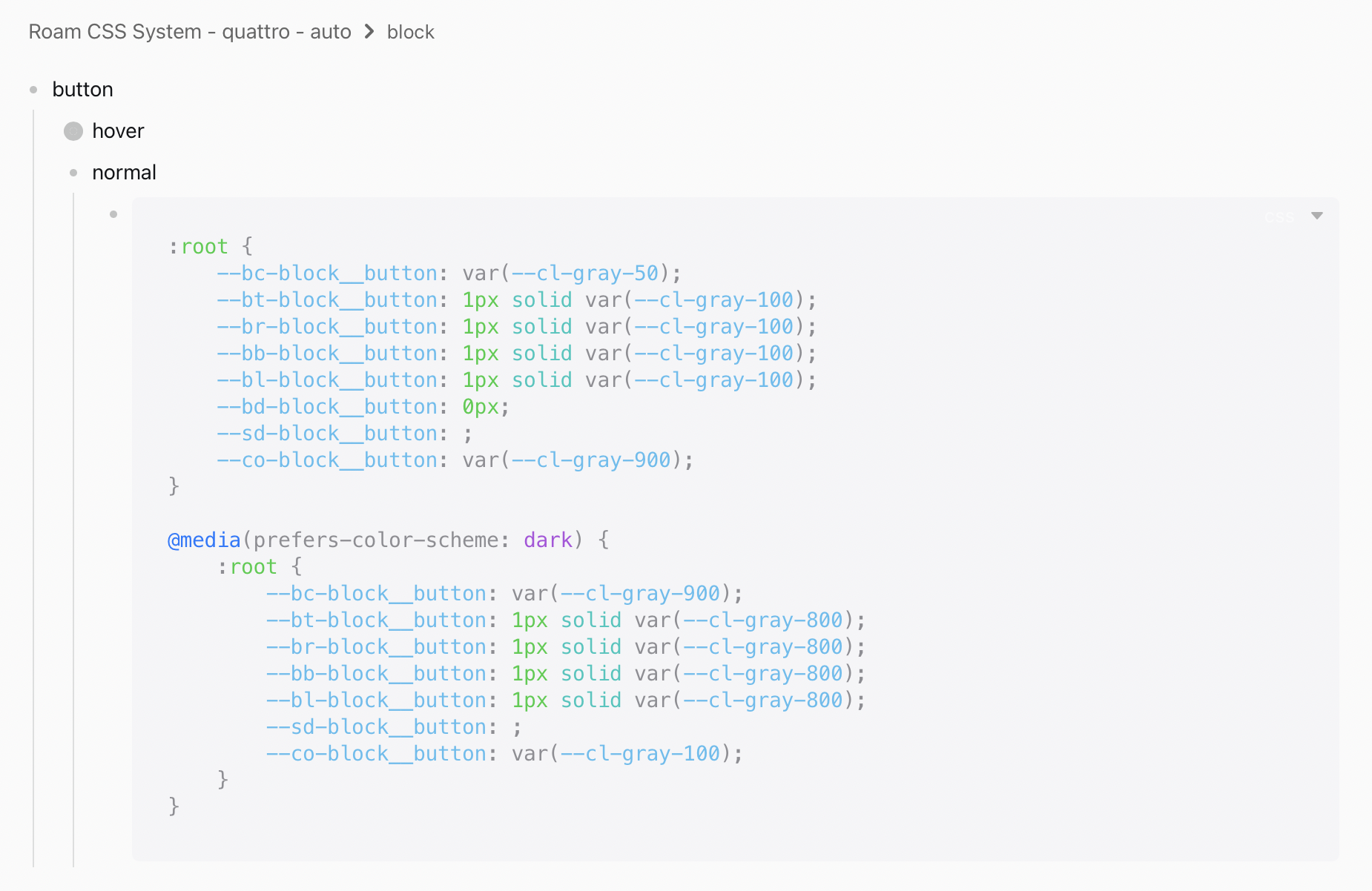
Task: Click the bullet next to the button block
Action: 34,90
